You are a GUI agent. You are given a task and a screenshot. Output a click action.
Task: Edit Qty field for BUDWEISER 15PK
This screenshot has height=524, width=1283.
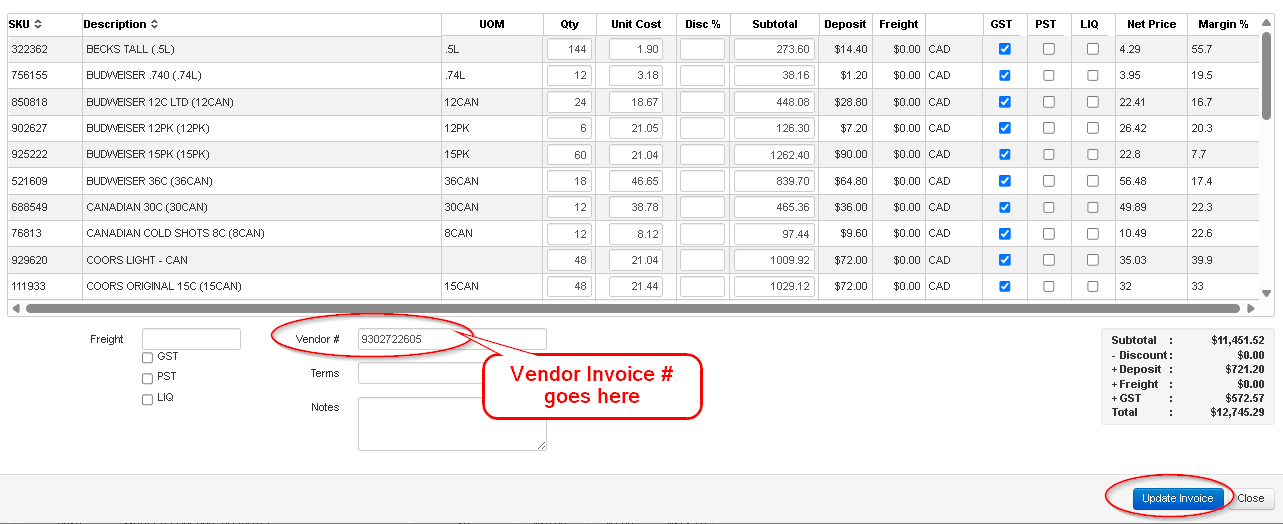tap(570, 154)
